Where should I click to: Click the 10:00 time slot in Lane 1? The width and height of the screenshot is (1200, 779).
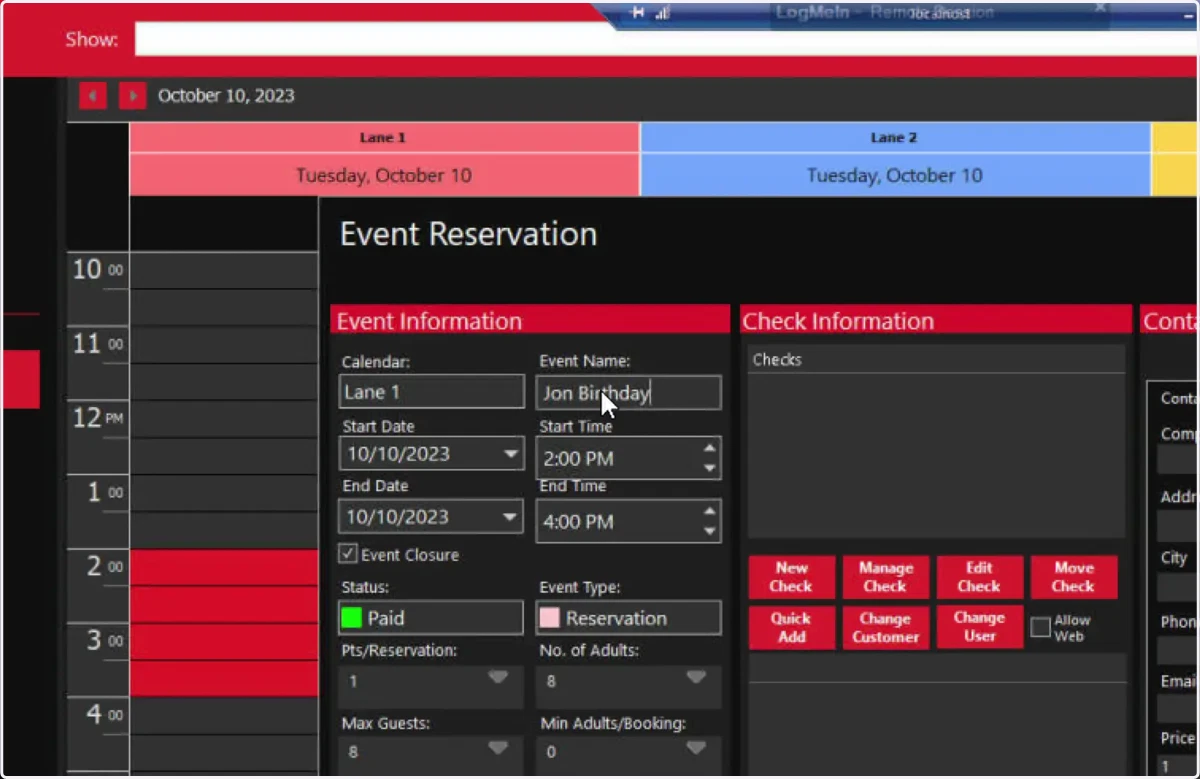(x=224, y=271)
